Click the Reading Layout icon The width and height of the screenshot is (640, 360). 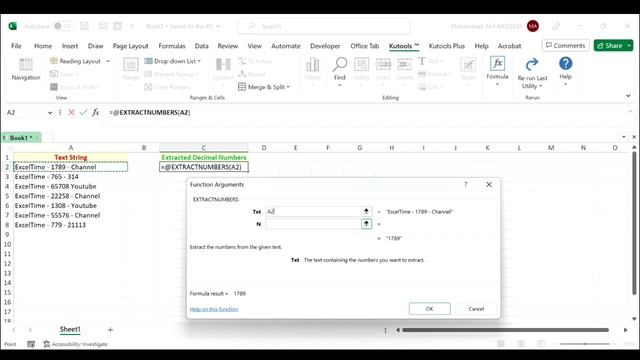(54, 61)
